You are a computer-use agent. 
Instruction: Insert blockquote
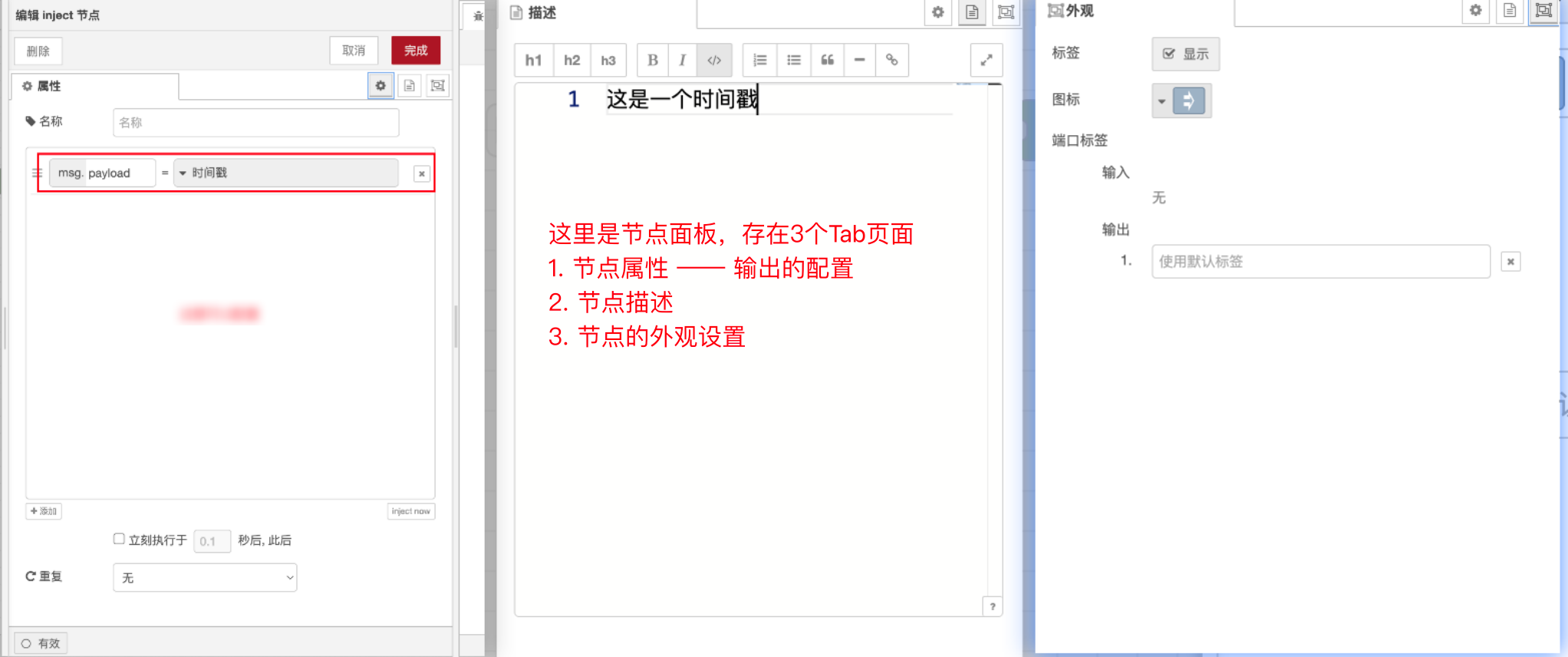click(828, 61)
